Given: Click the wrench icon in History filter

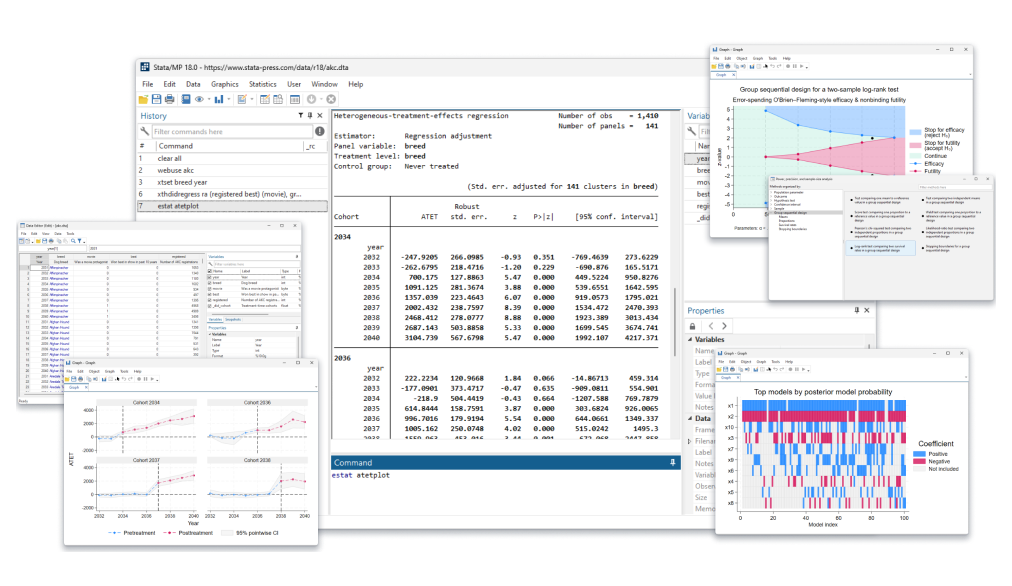Looking at the screenshot, I should pyautogui.click(x=145, y=132).
